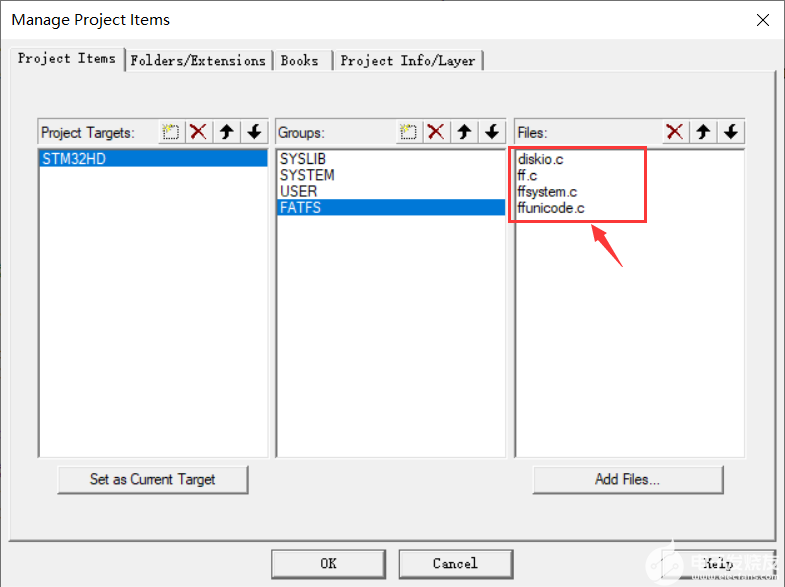Create a new group in Groups header
This screenshot has height=587, width=785.
pyautogui.click(x=409, y=132)
